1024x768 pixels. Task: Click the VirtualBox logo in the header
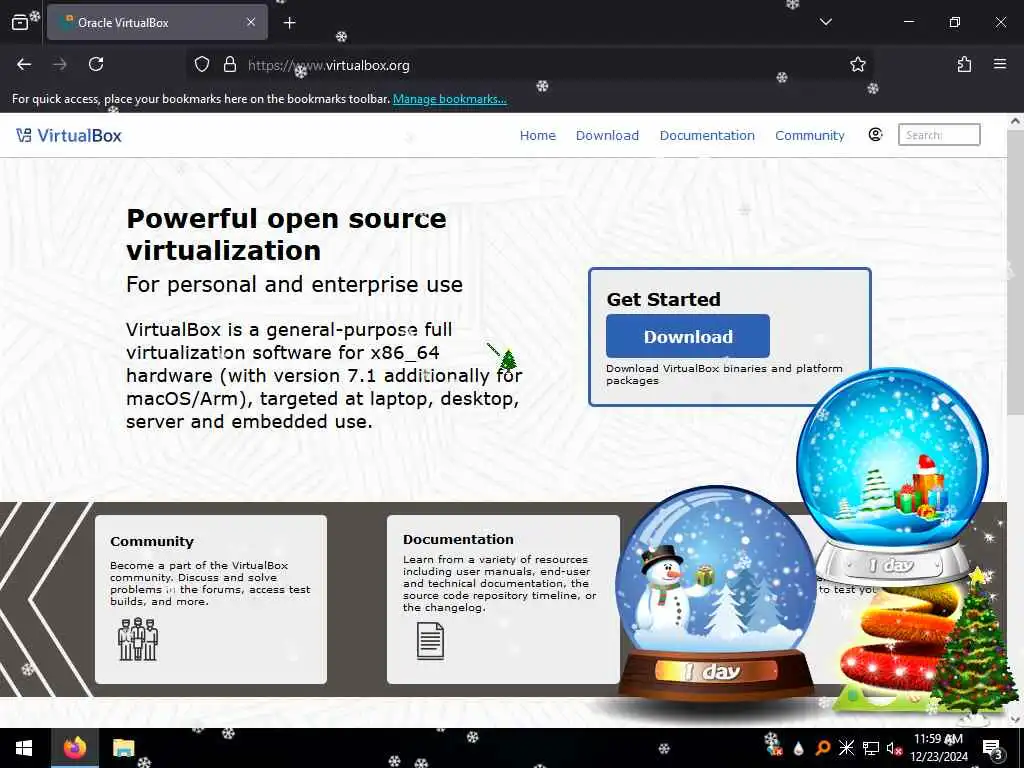click(69, 135)
